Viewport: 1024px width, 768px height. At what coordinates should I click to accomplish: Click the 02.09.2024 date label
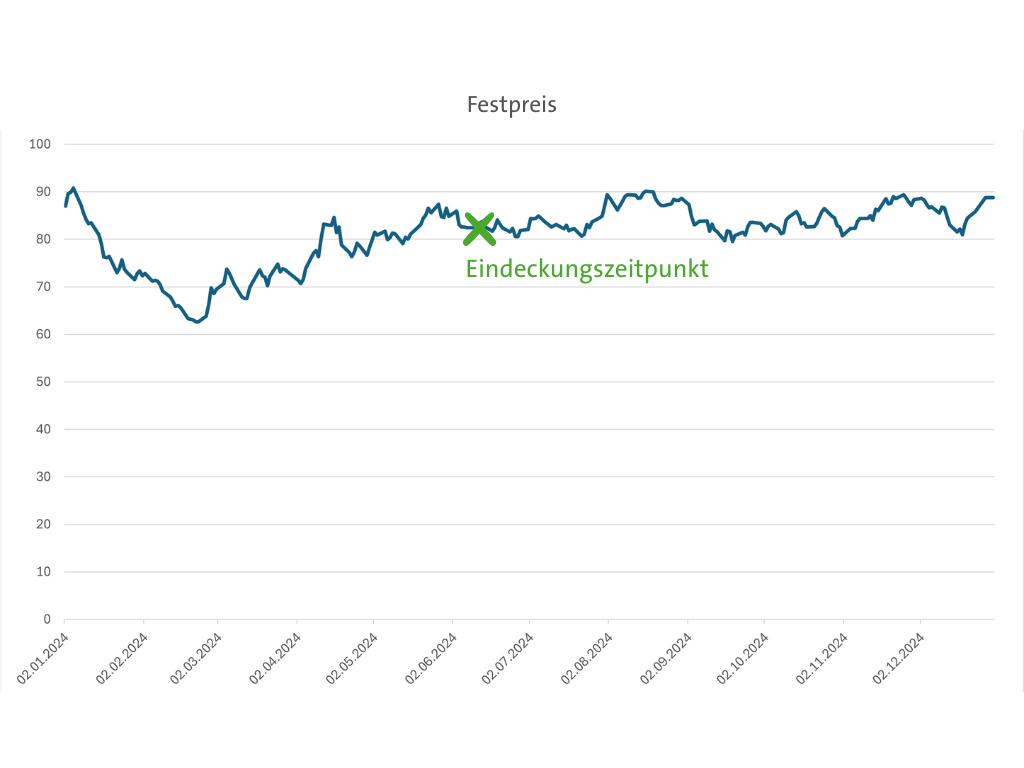(x=665, y=656)
